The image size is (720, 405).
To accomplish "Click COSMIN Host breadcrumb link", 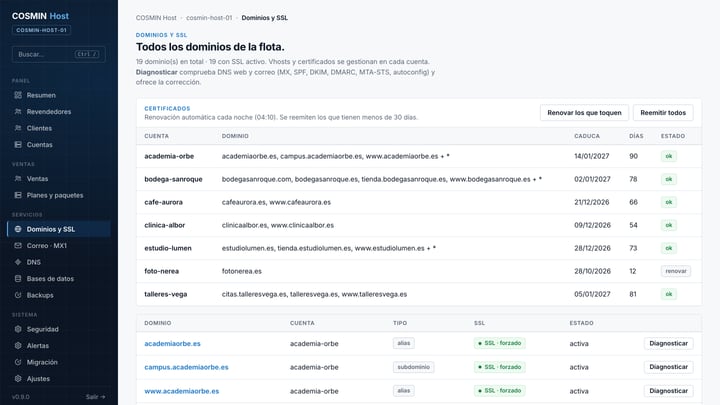I will 156,18.
